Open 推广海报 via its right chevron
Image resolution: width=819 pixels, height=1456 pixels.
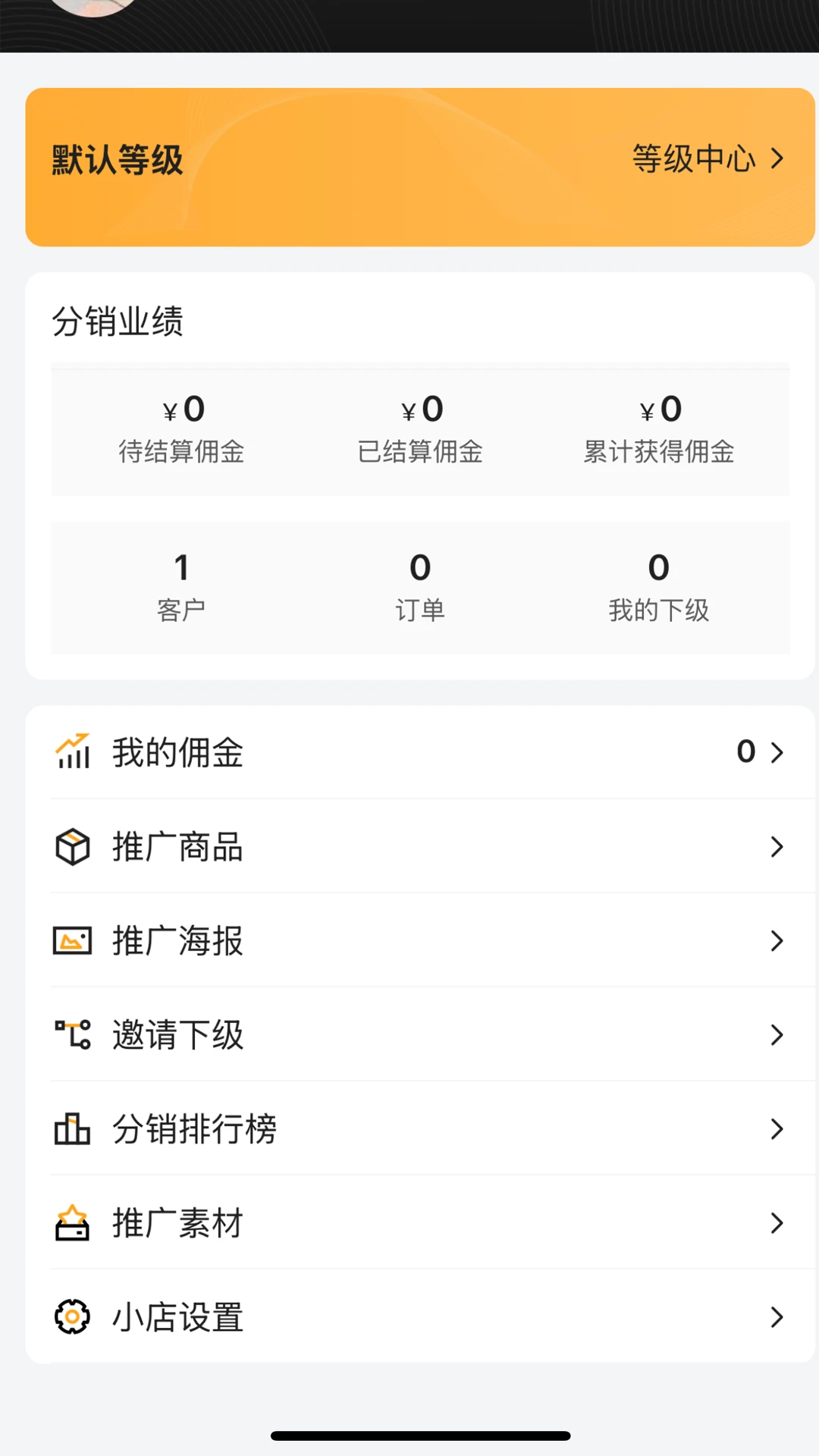[777, 940]
